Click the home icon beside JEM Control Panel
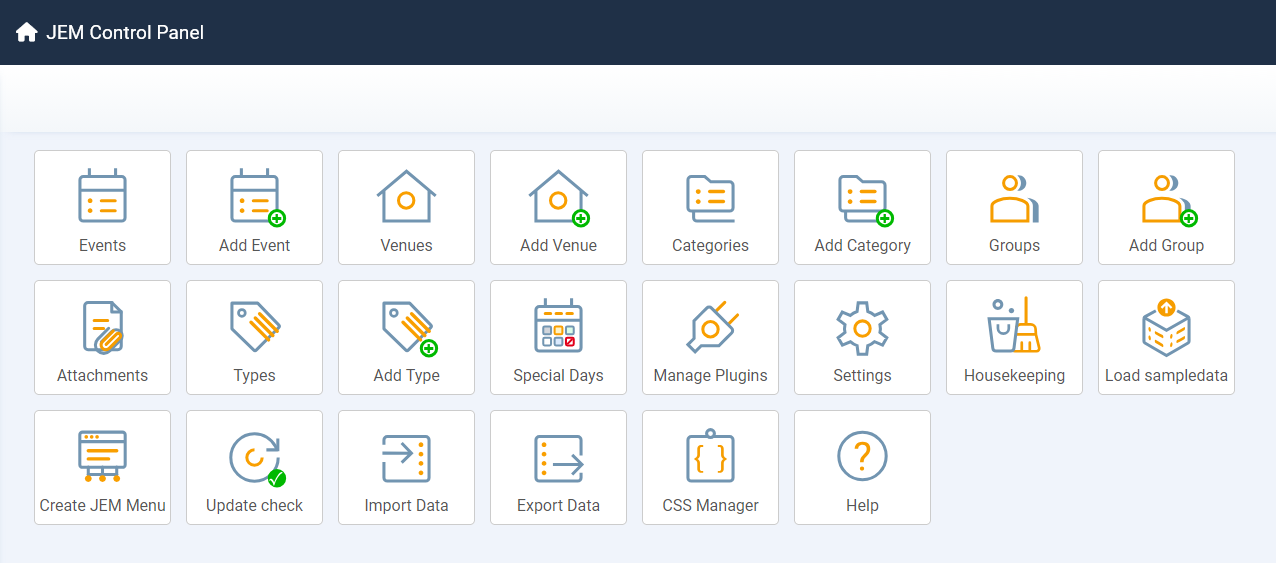 pos(26,32)
